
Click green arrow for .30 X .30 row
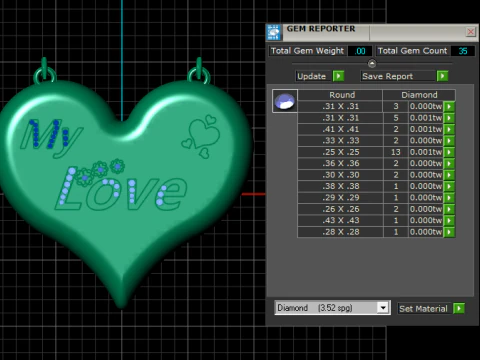click(449, 175)
